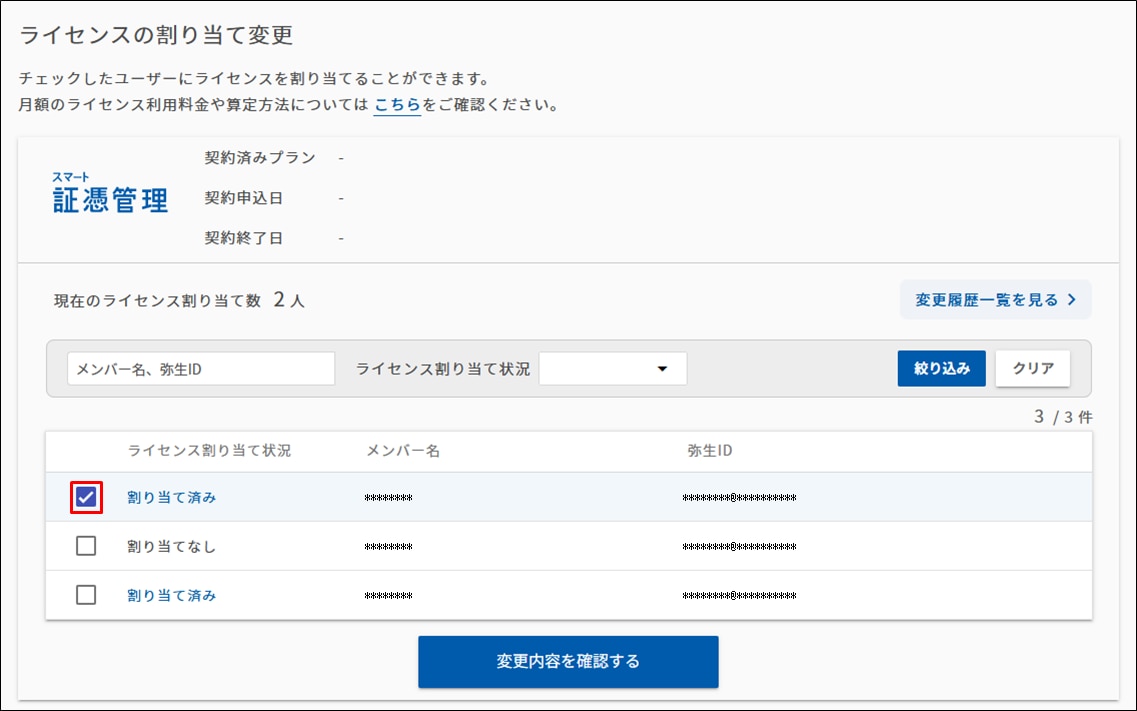Check the checkbox in the last member row
The image size is (1137, 711).
coord(87,595)
